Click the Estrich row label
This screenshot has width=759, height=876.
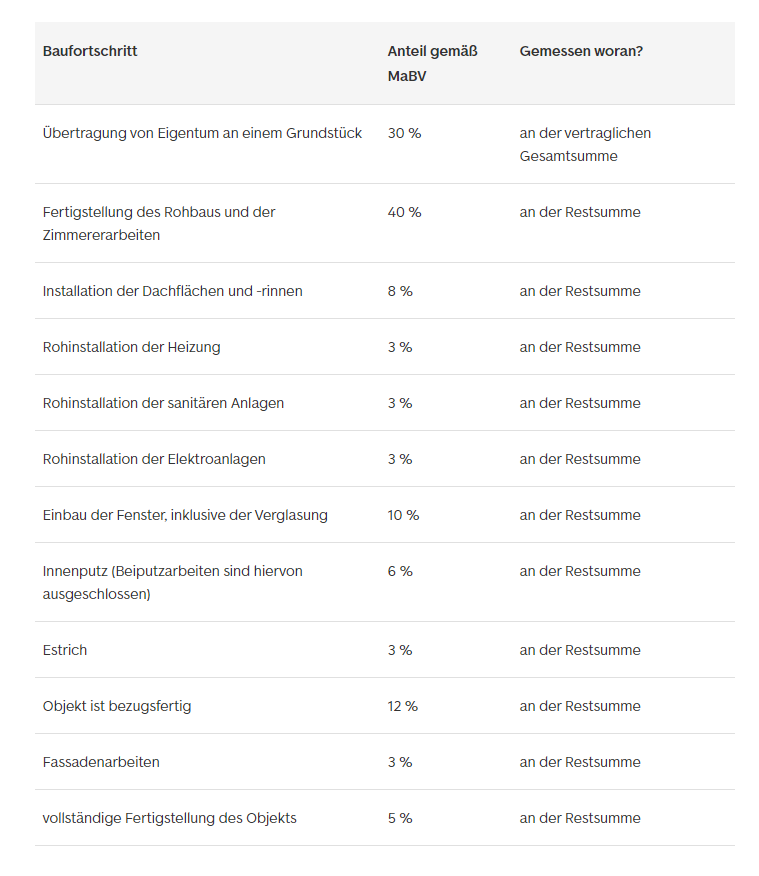point(65,650)
